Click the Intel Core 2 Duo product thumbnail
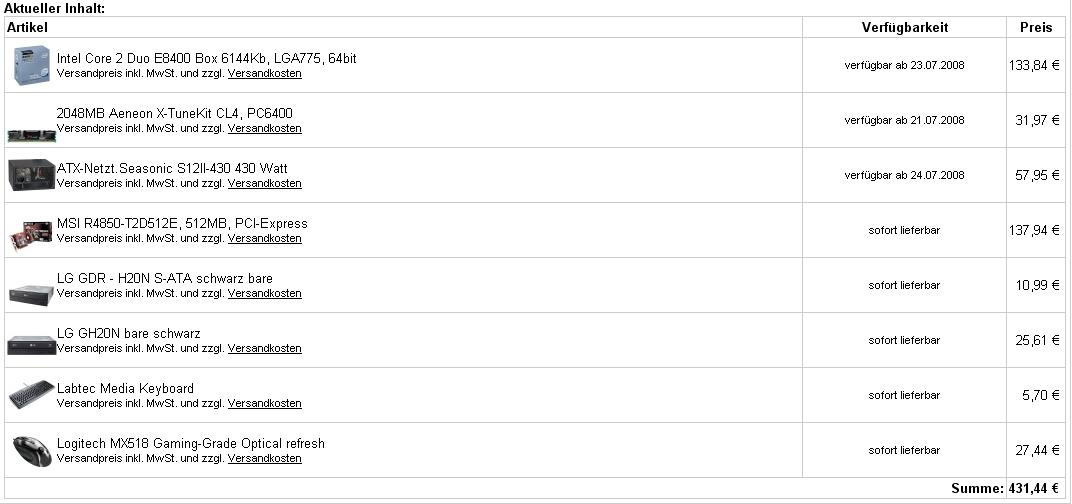The image size is (1072, 504). click(32, 65)
